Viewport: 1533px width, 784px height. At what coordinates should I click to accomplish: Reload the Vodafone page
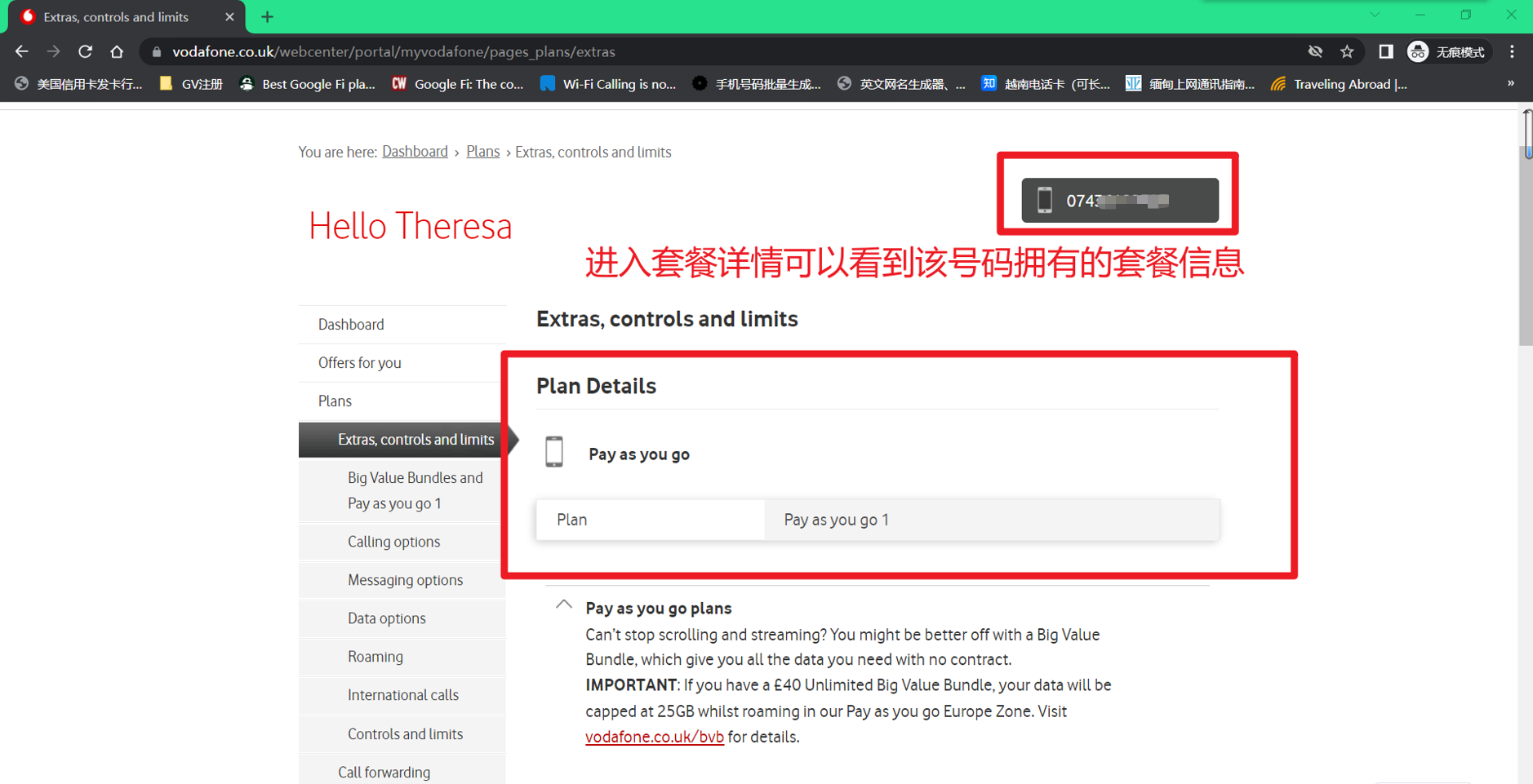tap(85, 51)
